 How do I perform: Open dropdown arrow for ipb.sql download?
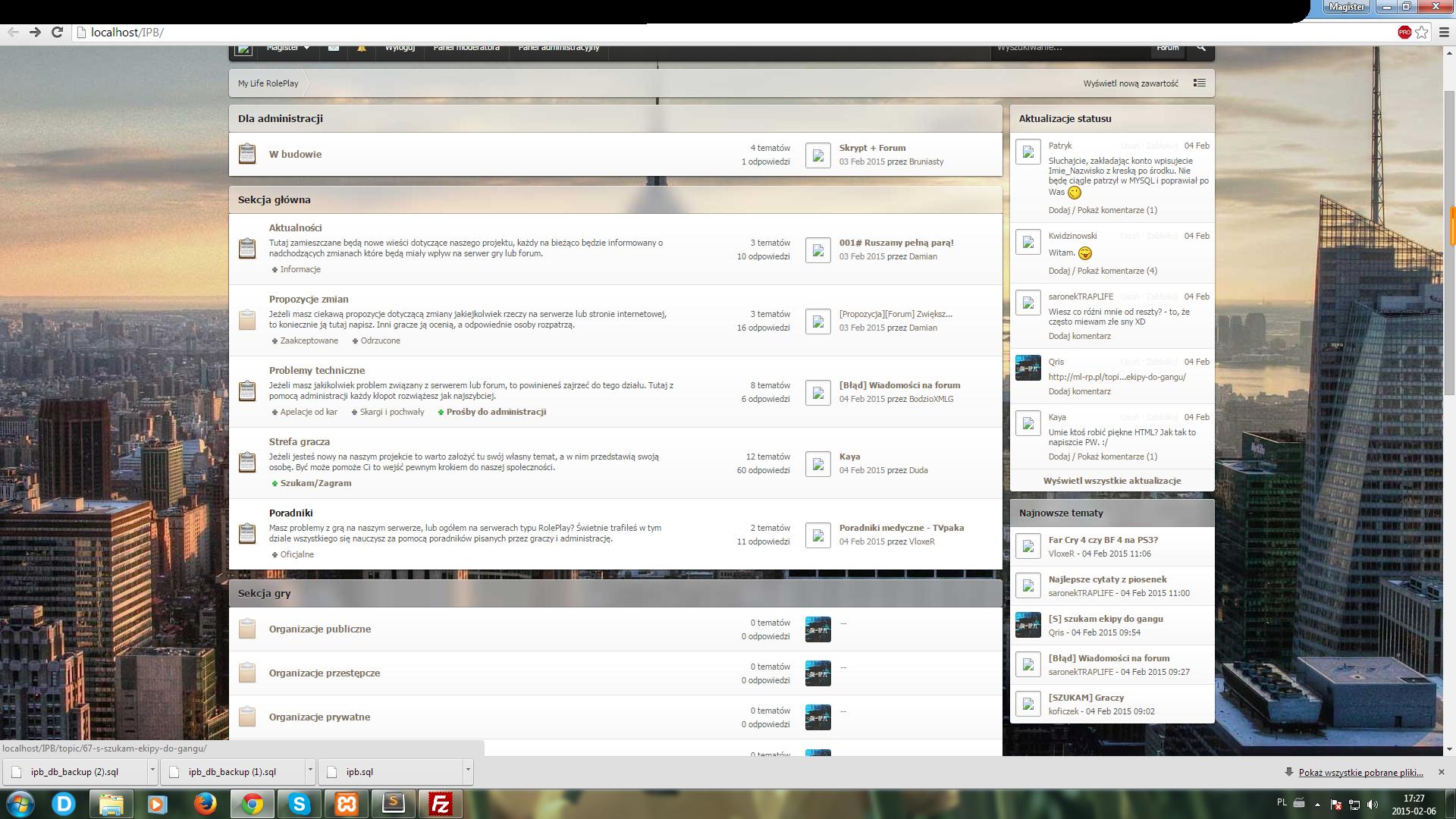(x=468, y=770)
